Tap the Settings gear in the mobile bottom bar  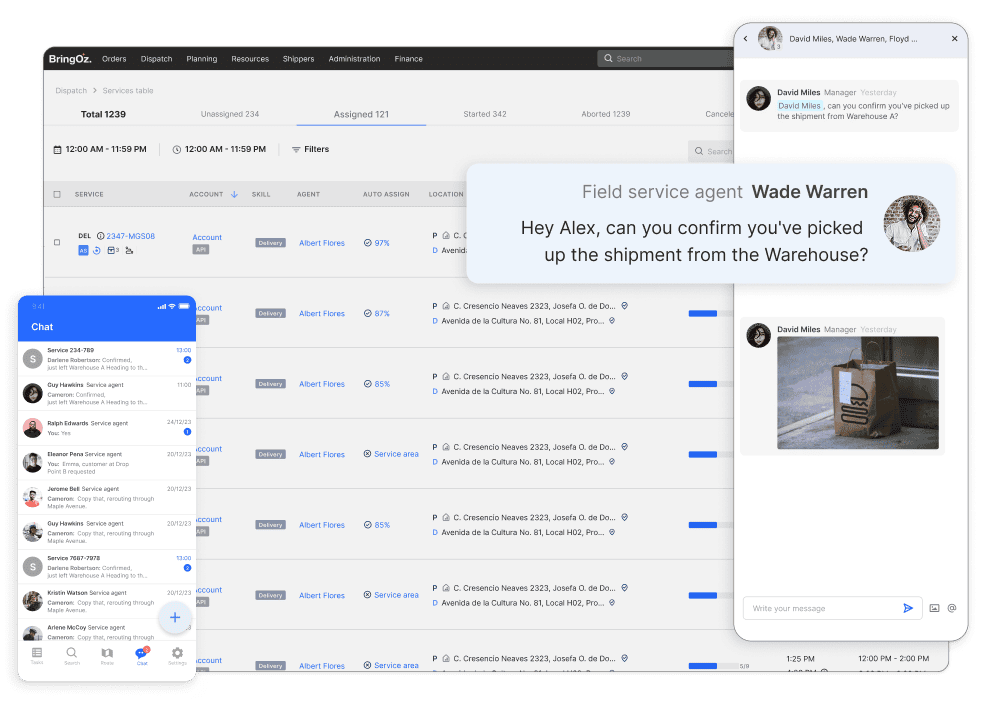pyautogui.click(x=177, y=655)
